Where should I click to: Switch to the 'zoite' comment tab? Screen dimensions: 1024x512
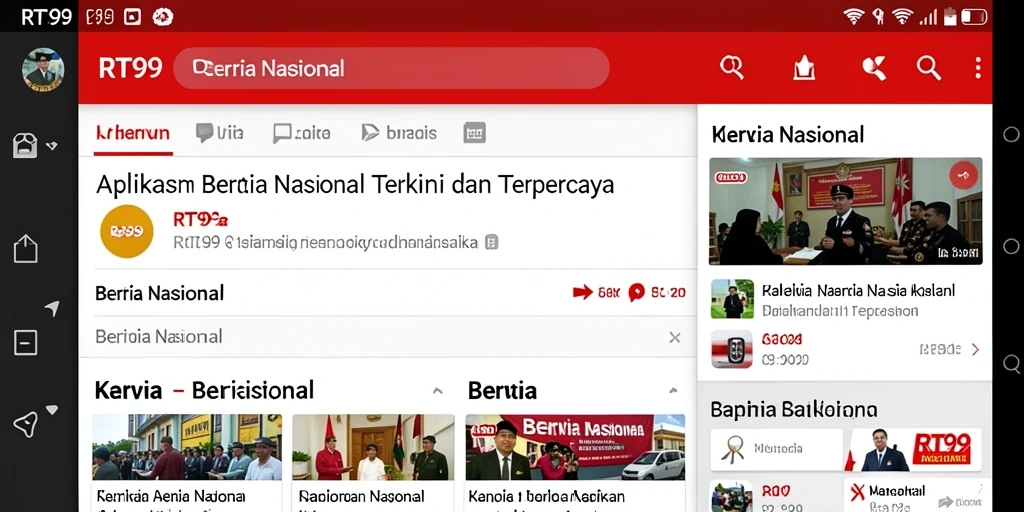301,133
